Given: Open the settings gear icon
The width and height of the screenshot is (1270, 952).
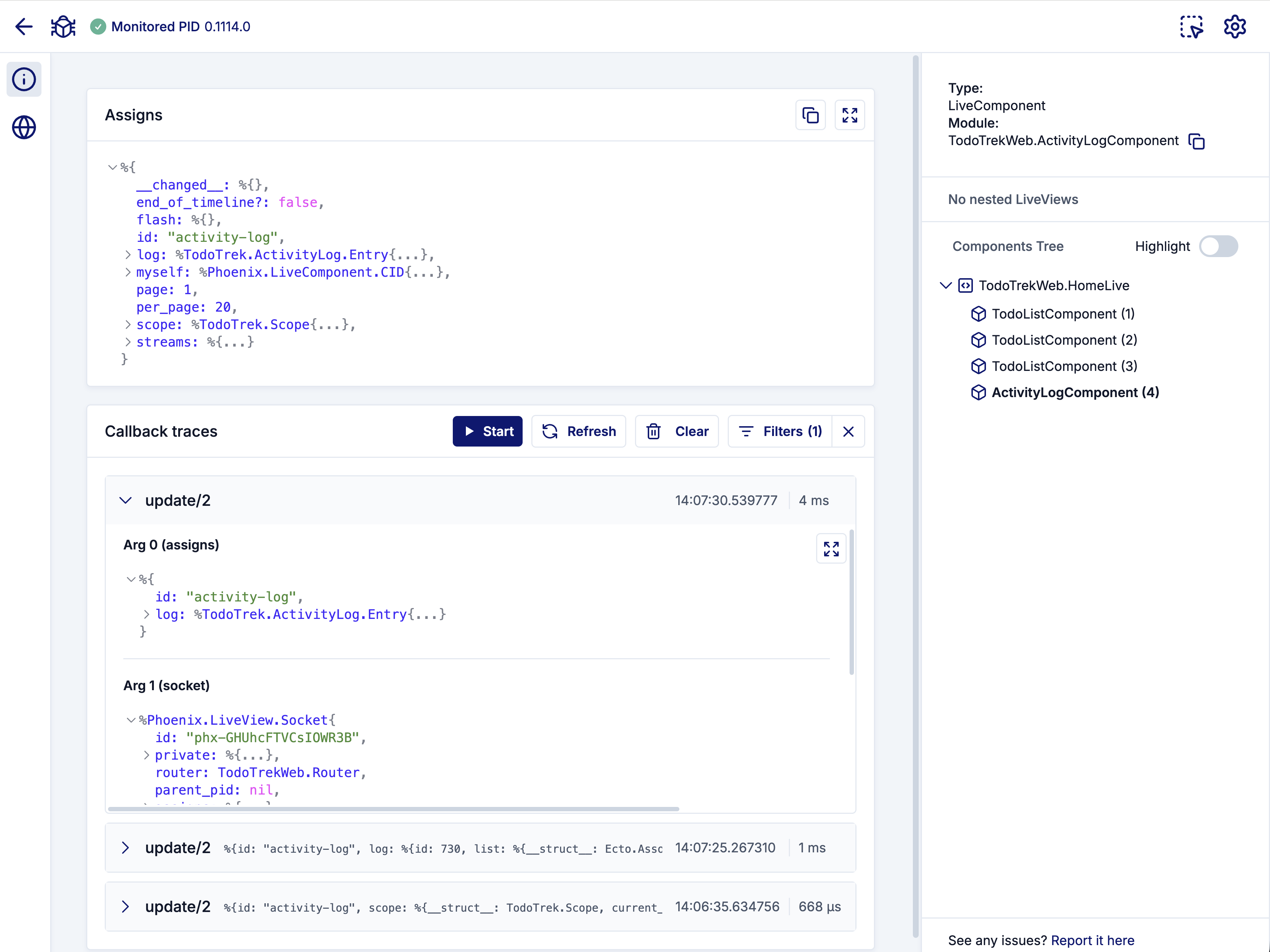Looking at the screenshot, I should point(1234,27).
